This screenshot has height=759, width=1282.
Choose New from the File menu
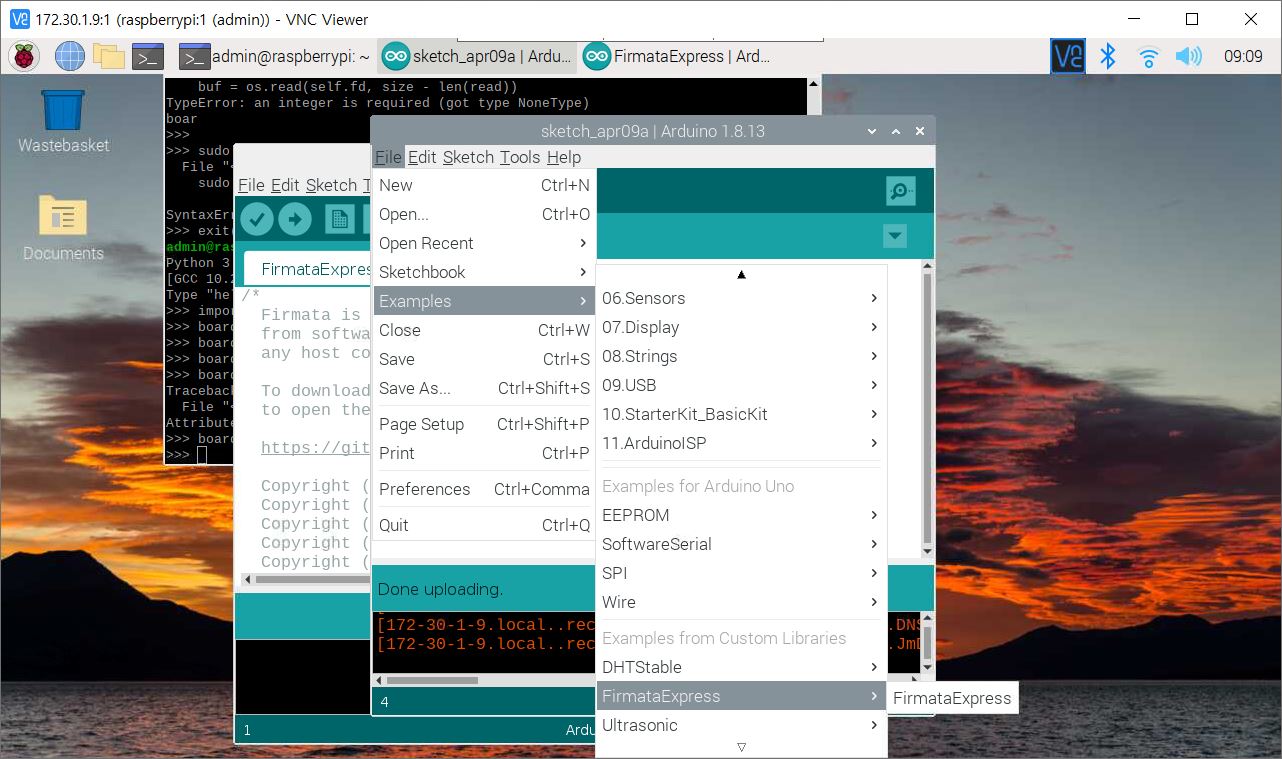click(x=484, y=185)
